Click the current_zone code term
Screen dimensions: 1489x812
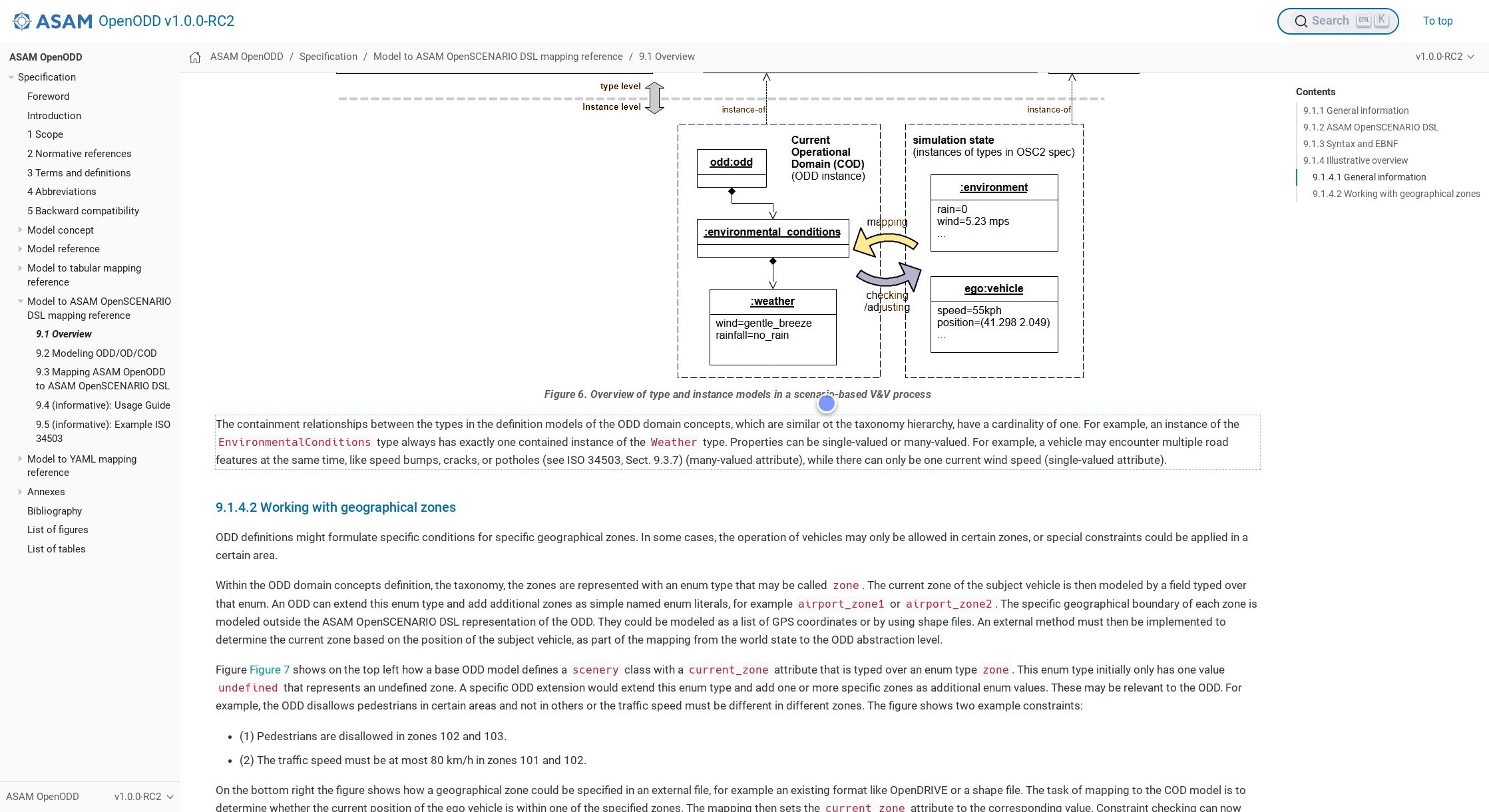coord(728,670)
